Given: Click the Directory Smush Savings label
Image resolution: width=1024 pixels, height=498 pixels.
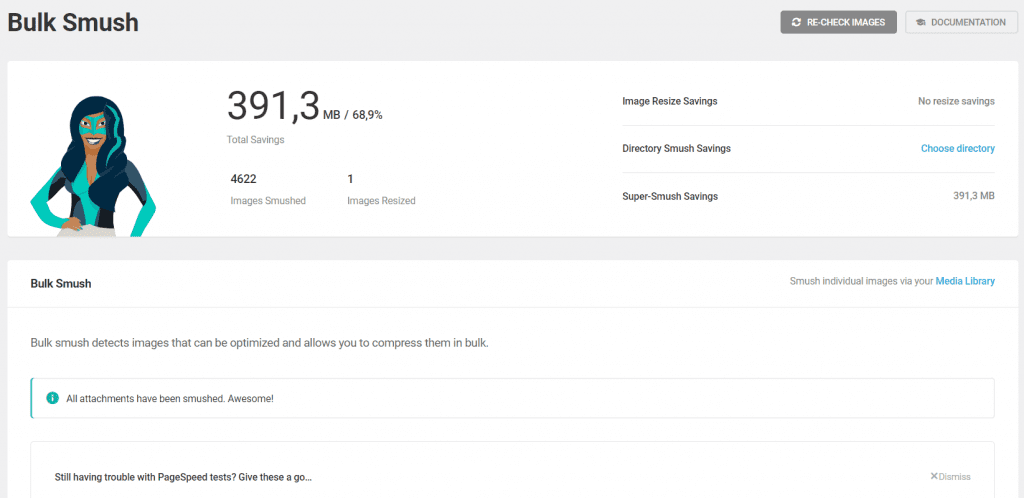Looking at the screenshot, I should coord(677,148).
